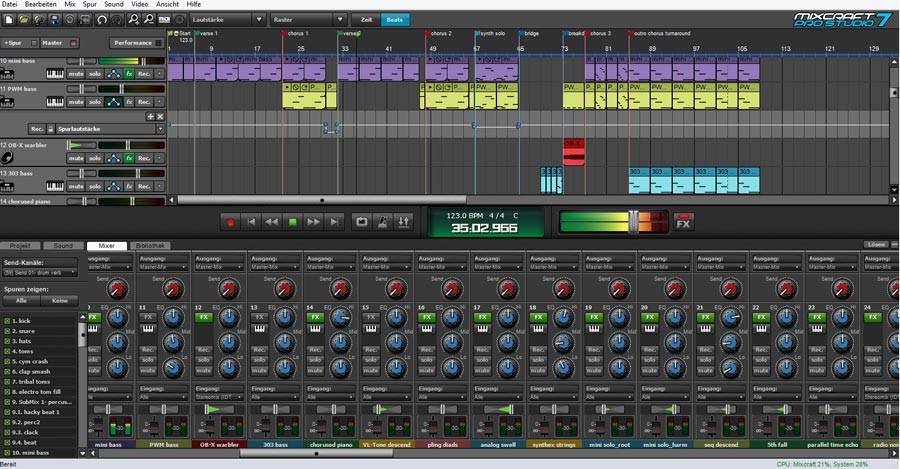Click the Performance panel button
900x469 pixels.
tap(132, 43)
